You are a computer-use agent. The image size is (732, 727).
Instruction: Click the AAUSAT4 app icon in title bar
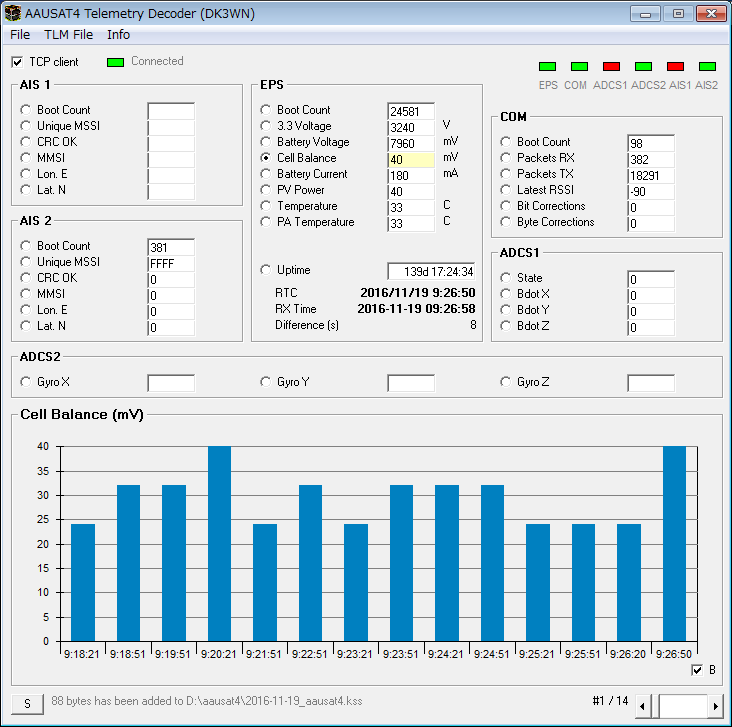click(13, 13)
